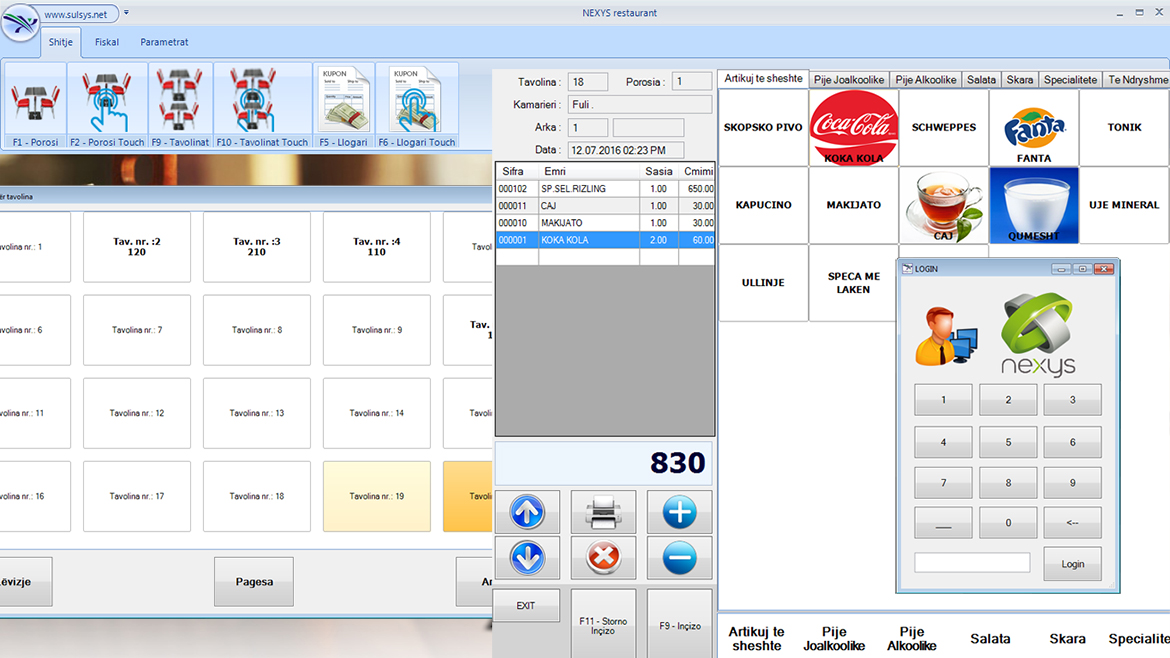Select table Tav. nr. :3
1170x658 pixels.
tap(257, 247)
